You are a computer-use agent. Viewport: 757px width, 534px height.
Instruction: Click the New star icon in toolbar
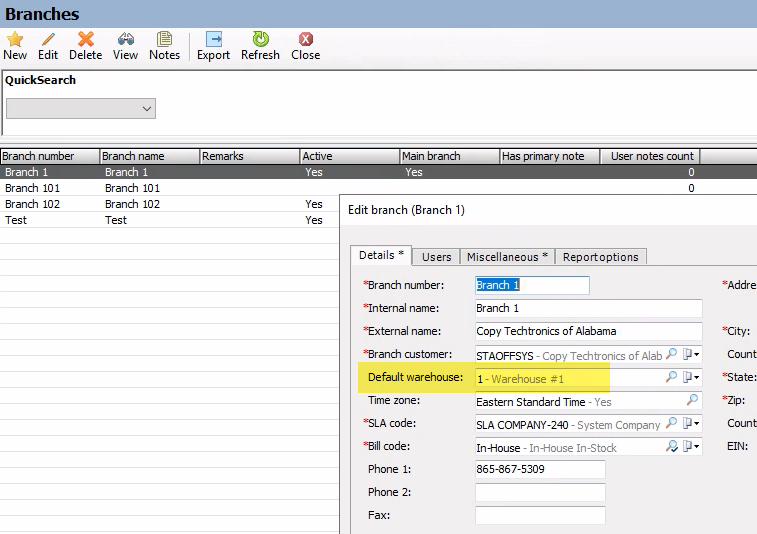pyautogui.click(x=15, y=39)
